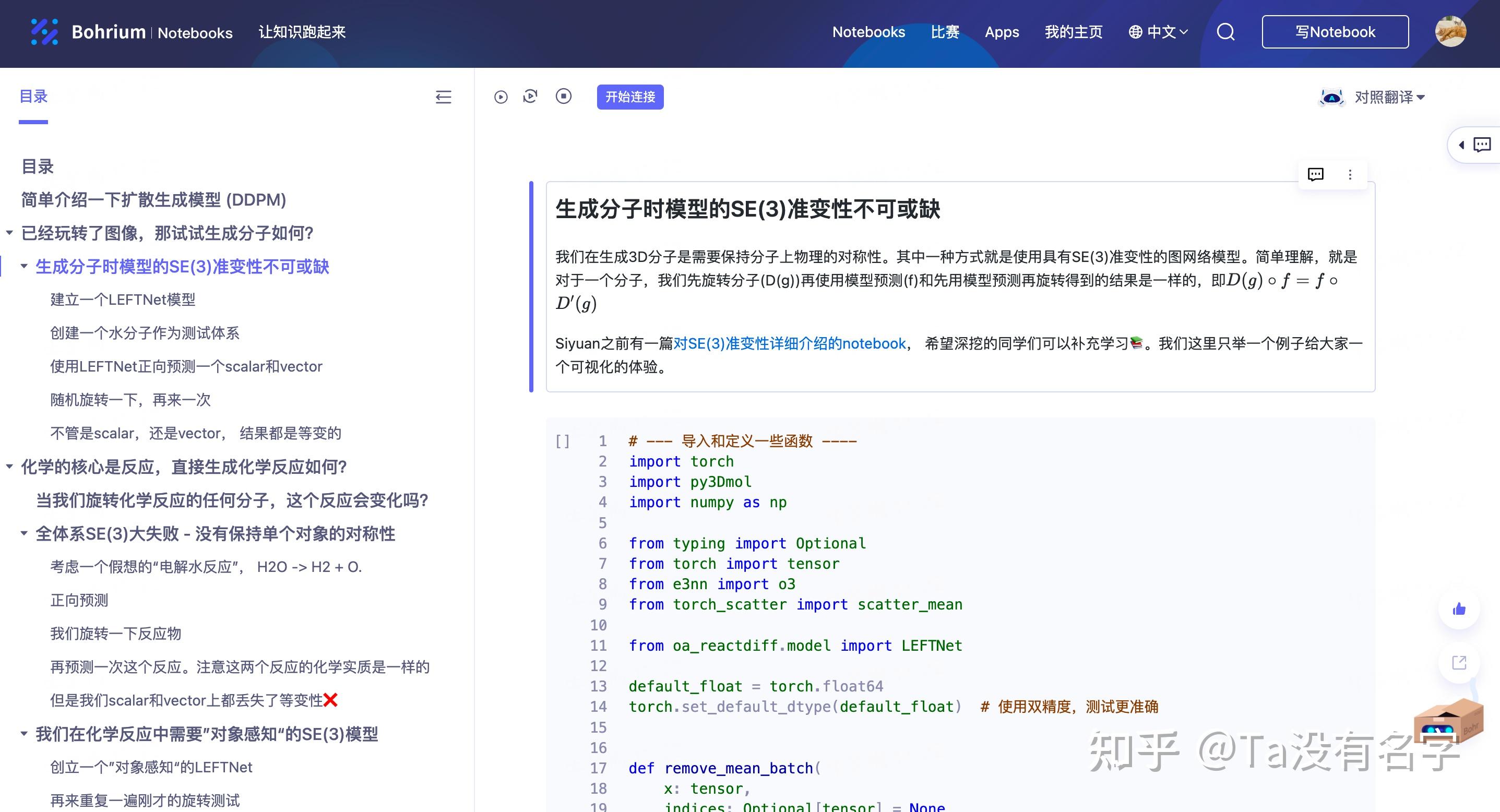The image size is (1500, 812).
Task: Select 建立一个LEFTNet模型 in the outline
Action: click(x=123, y=300)
